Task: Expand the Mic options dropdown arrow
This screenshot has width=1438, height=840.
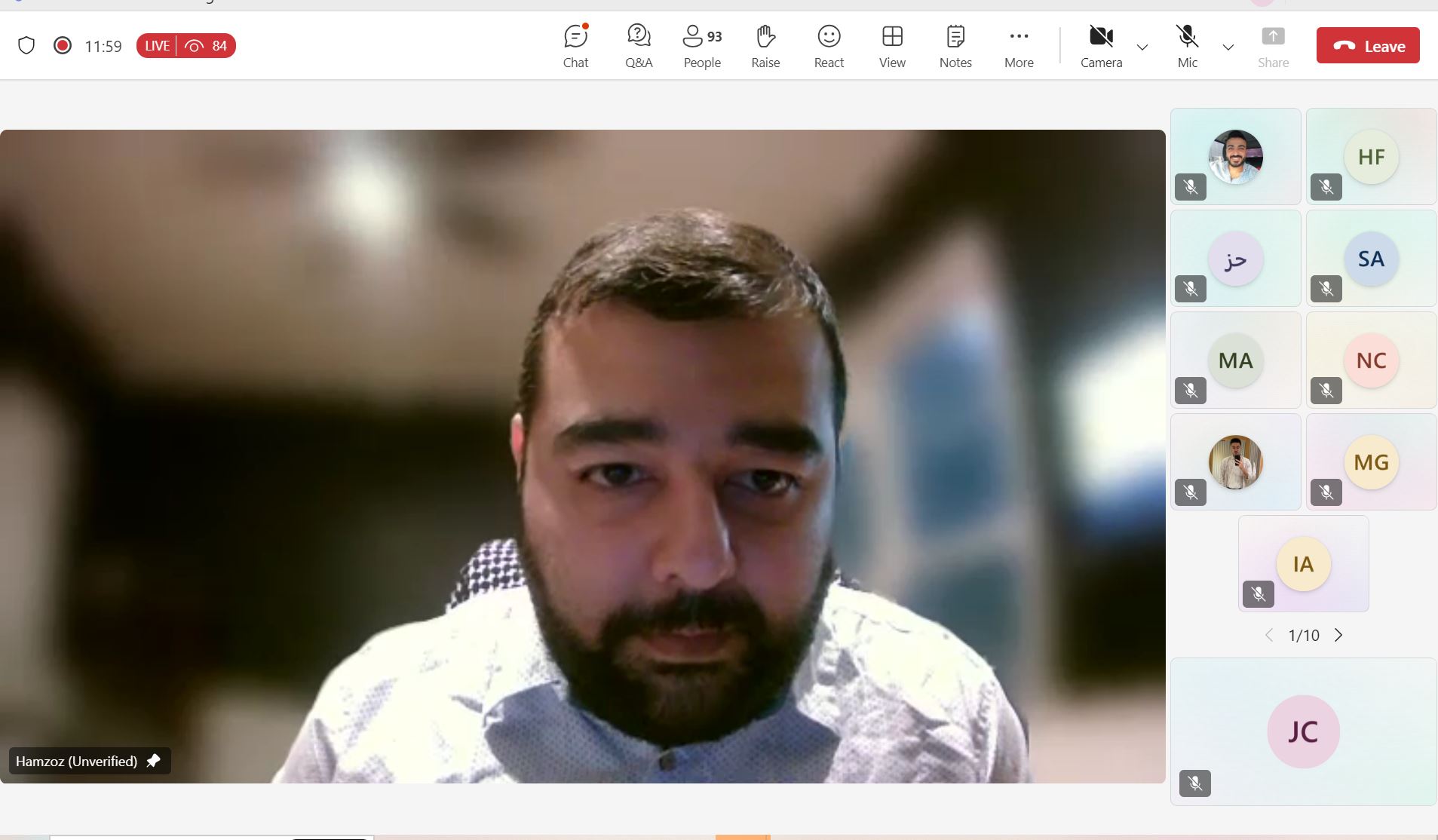Action: [x=1228, y=47]
